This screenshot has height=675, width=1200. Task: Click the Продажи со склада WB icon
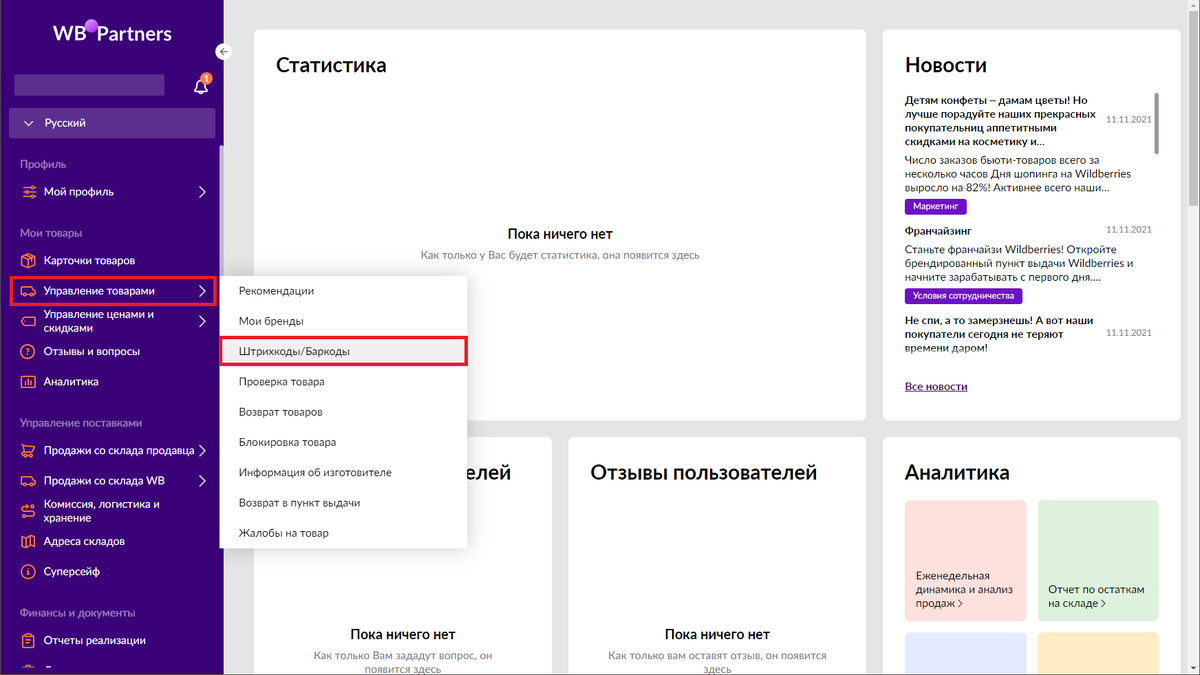click(28, 481)
